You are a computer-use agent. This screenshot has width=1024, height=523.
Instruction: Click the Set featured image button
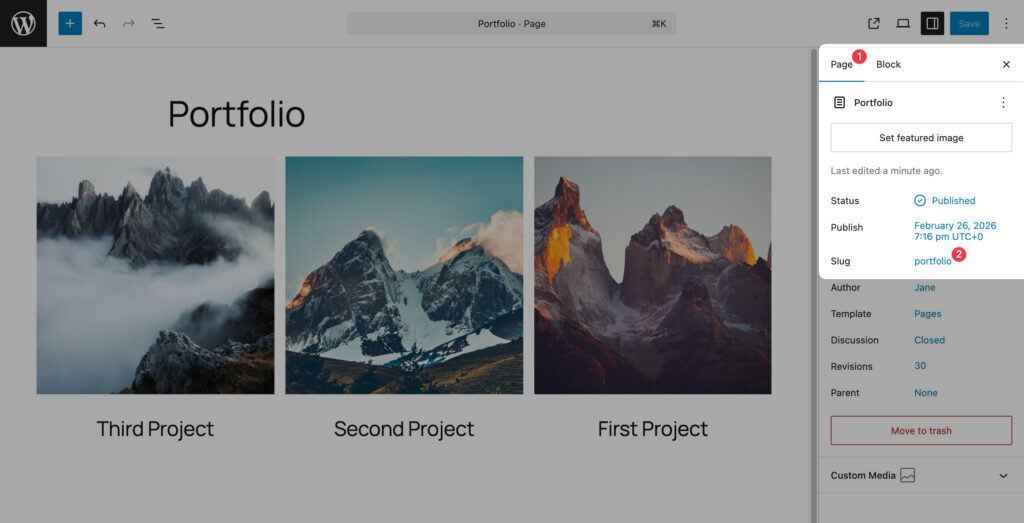tap(921, 138)
